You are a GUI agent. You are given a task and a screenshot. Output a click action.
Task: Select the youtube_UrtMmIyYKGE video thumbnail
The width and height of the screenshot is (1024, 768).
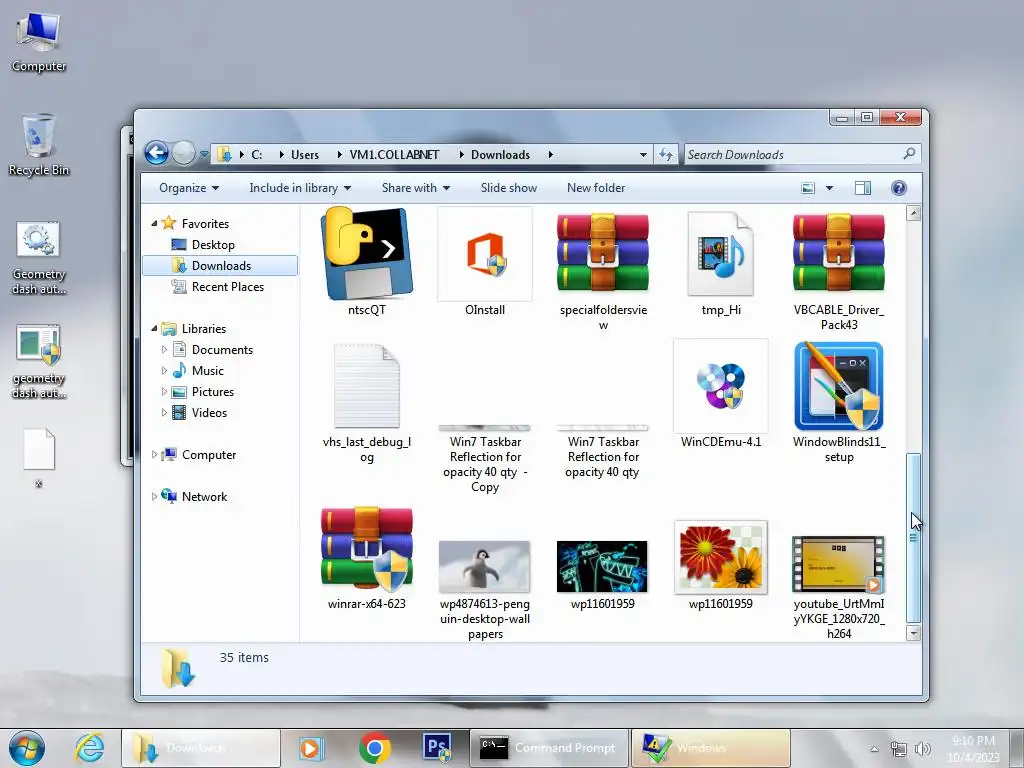[839, 564]
